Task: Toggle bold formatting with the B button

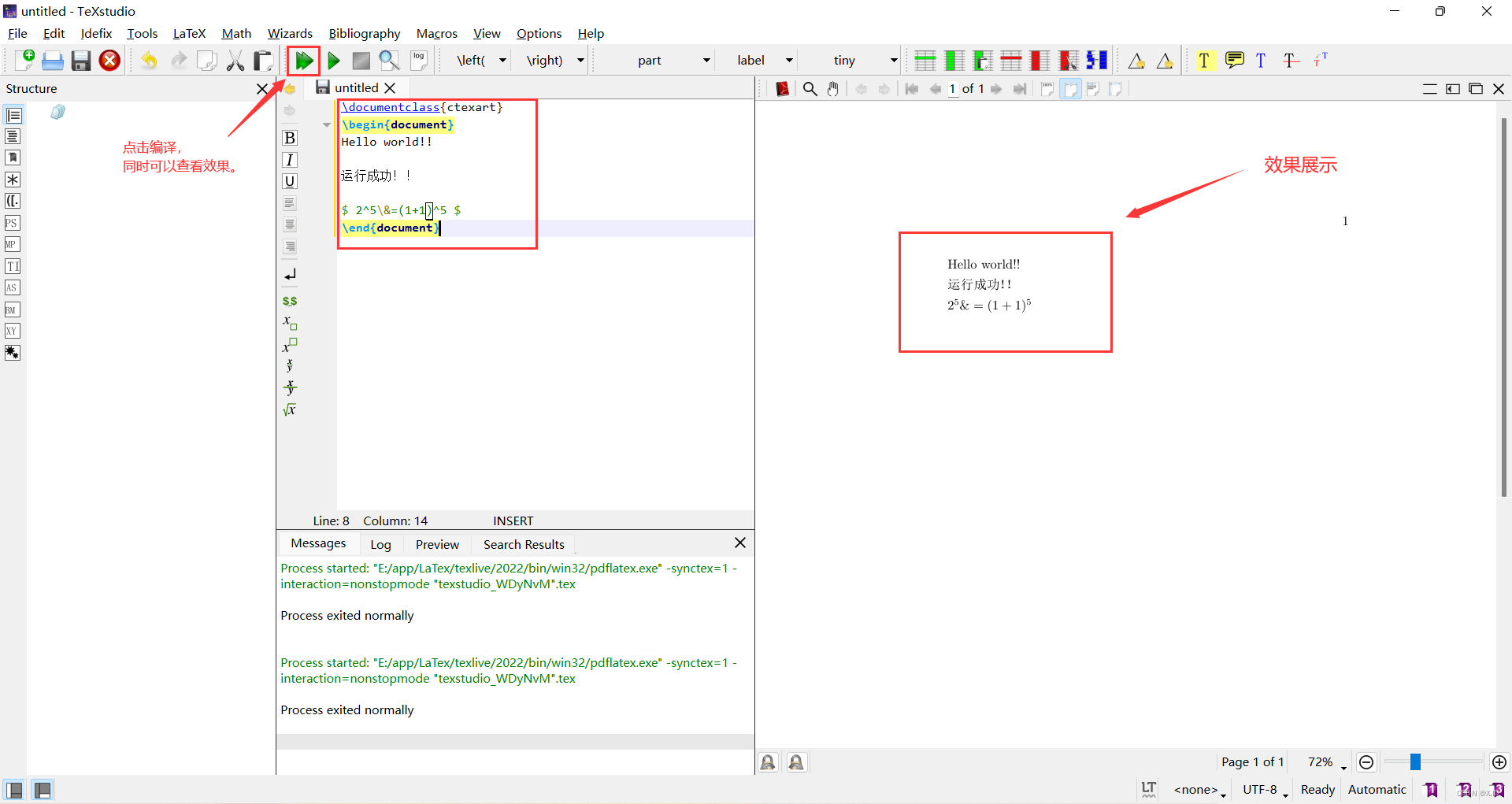Action: pyautogui.click(x=289, y=137)
